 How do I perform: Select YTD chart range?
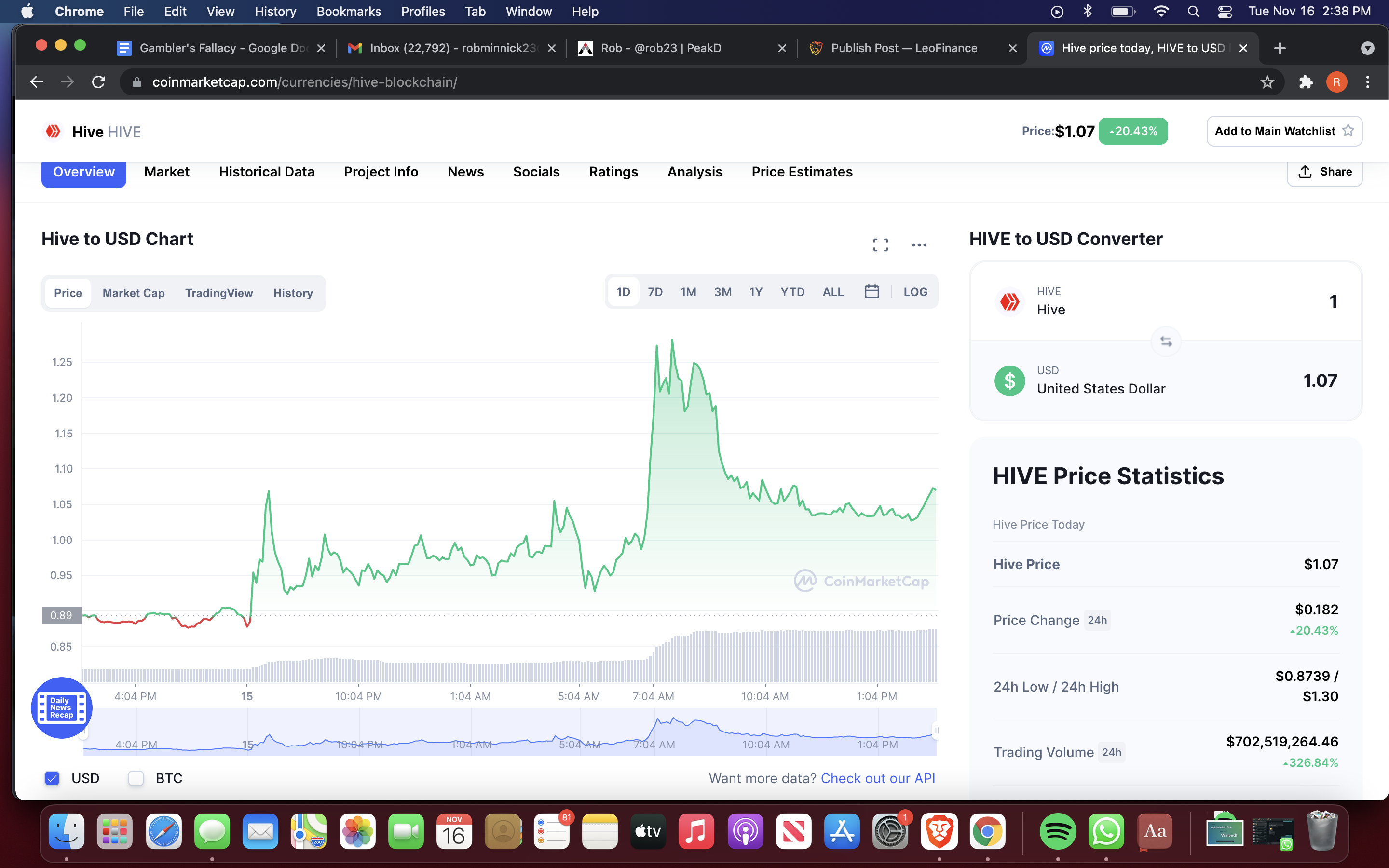pos(792,292)
